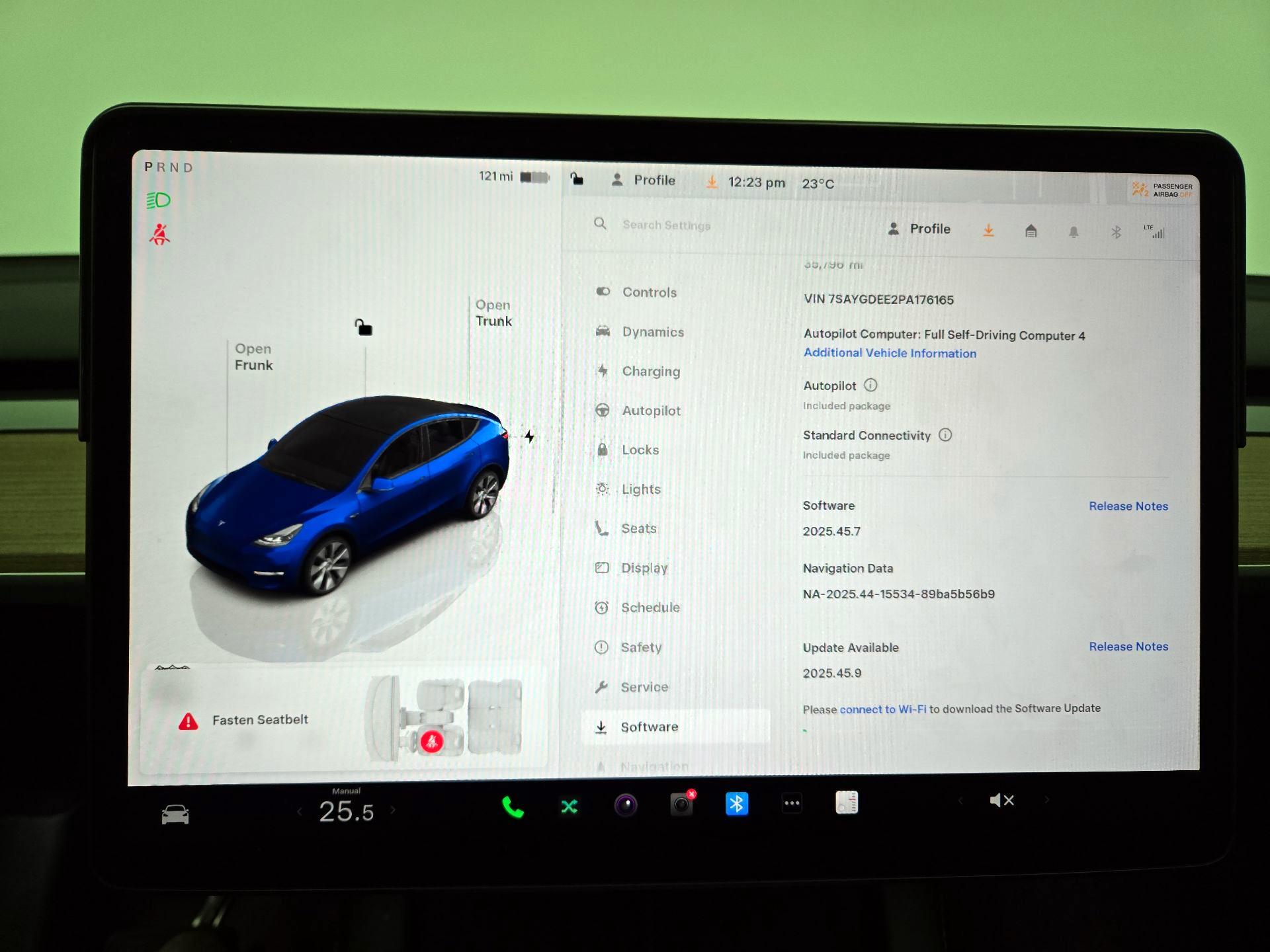Viewport: 1270px width, 952px height.
Task: Open the app drawer with three dots
Action: pos(791,802)
